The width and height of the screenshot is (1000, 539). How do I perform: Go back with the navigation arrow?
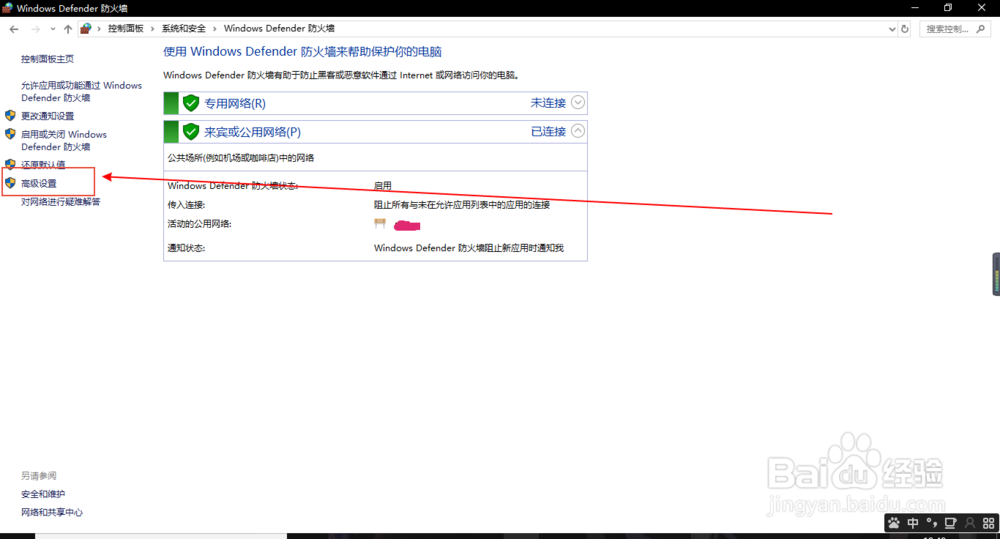pyautogui.click(x=14, y=29)
